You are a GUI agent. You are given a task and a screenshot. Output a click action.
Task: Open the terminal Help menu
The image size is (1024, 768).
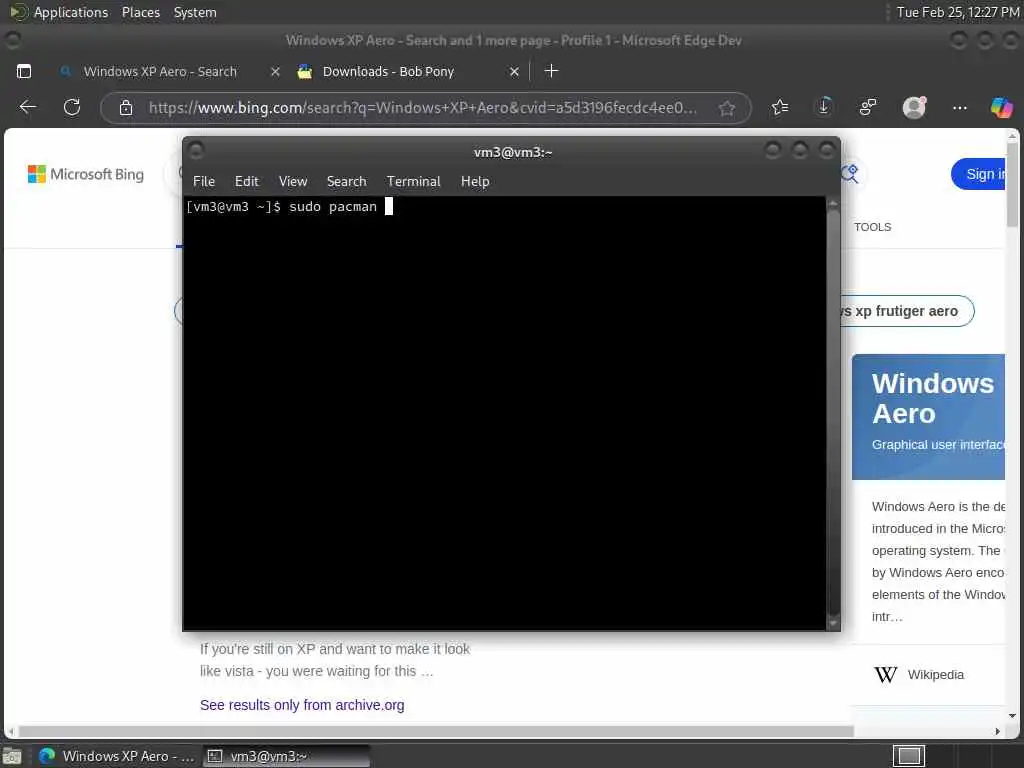coord(475,182)
